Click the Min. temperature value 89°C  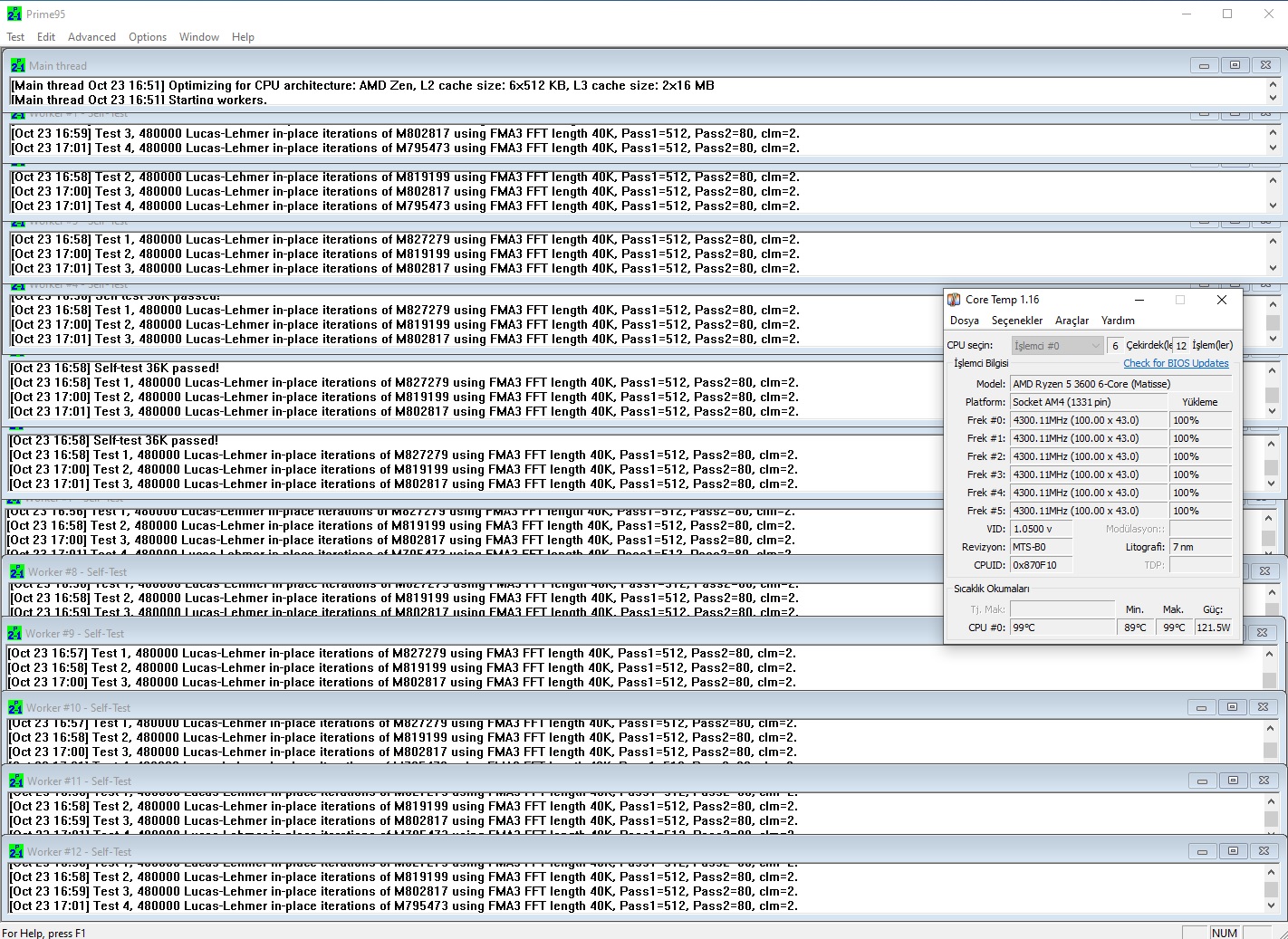tap(1136, 627)
